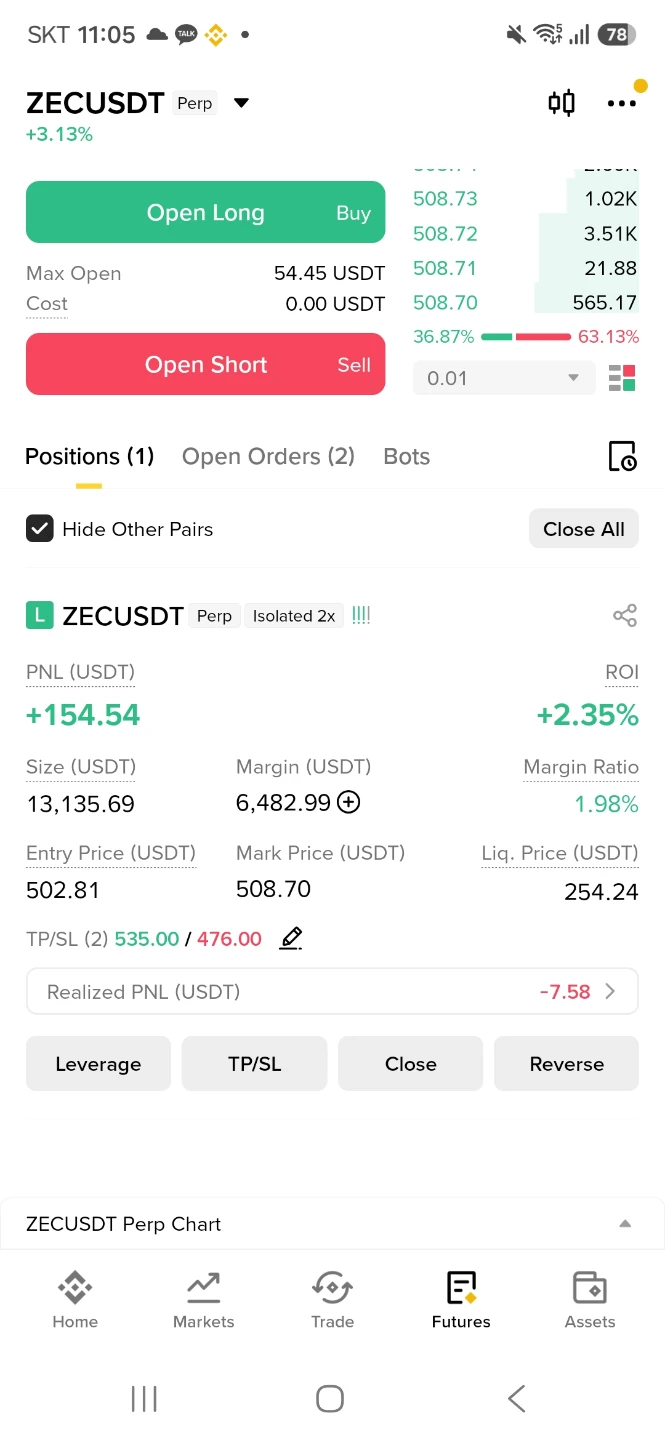Image resolution: width=665 pixels, height=1440 pixels.
Task: Open the 0.01 price precision dropdown
Action: 503,378
